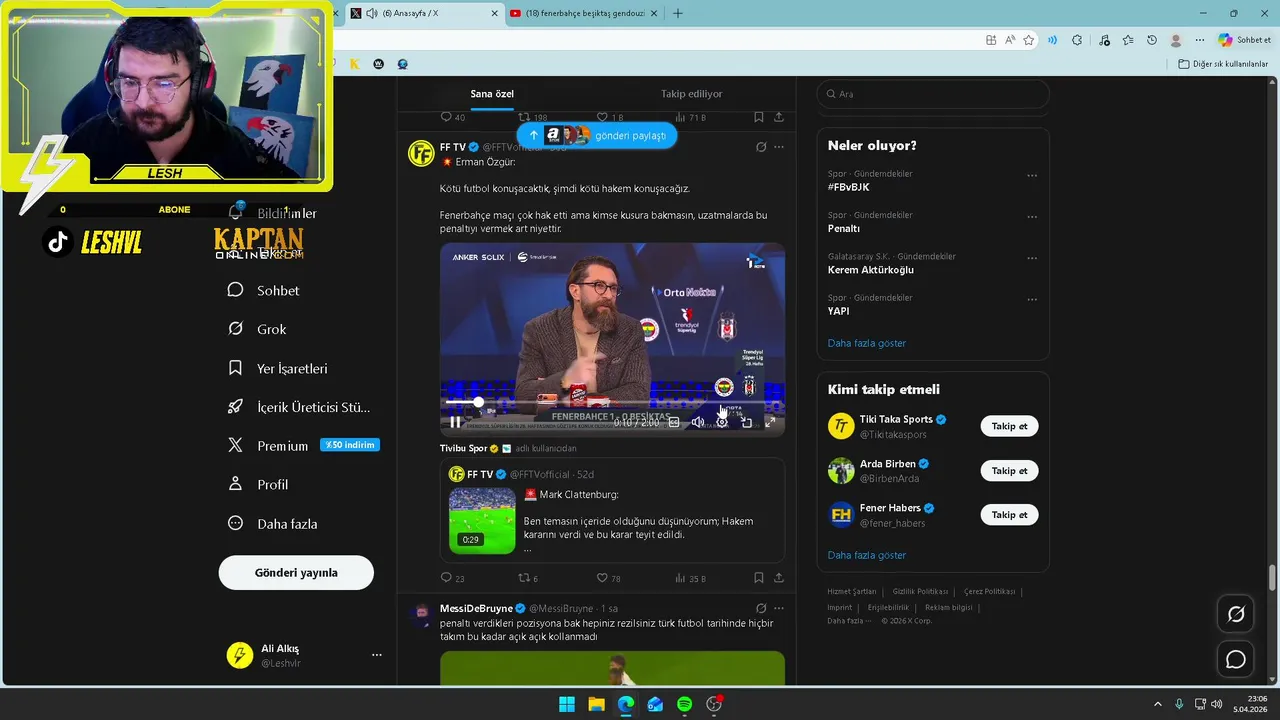Viewport: 1280px width, 720px height.
Task: Open browser extensions puzzle icon
Action: pyautogui.click(x=1077, y=40)
